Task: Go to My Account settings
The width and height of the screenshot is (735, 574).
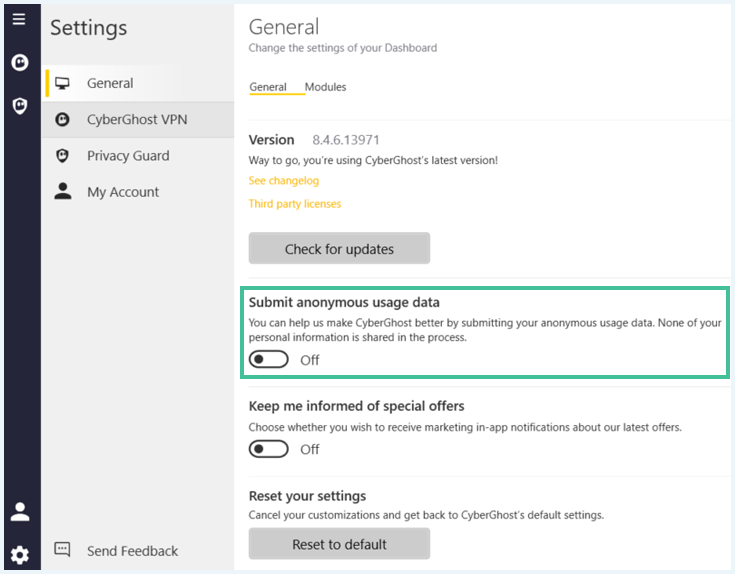Action: [x=138, y=192]
